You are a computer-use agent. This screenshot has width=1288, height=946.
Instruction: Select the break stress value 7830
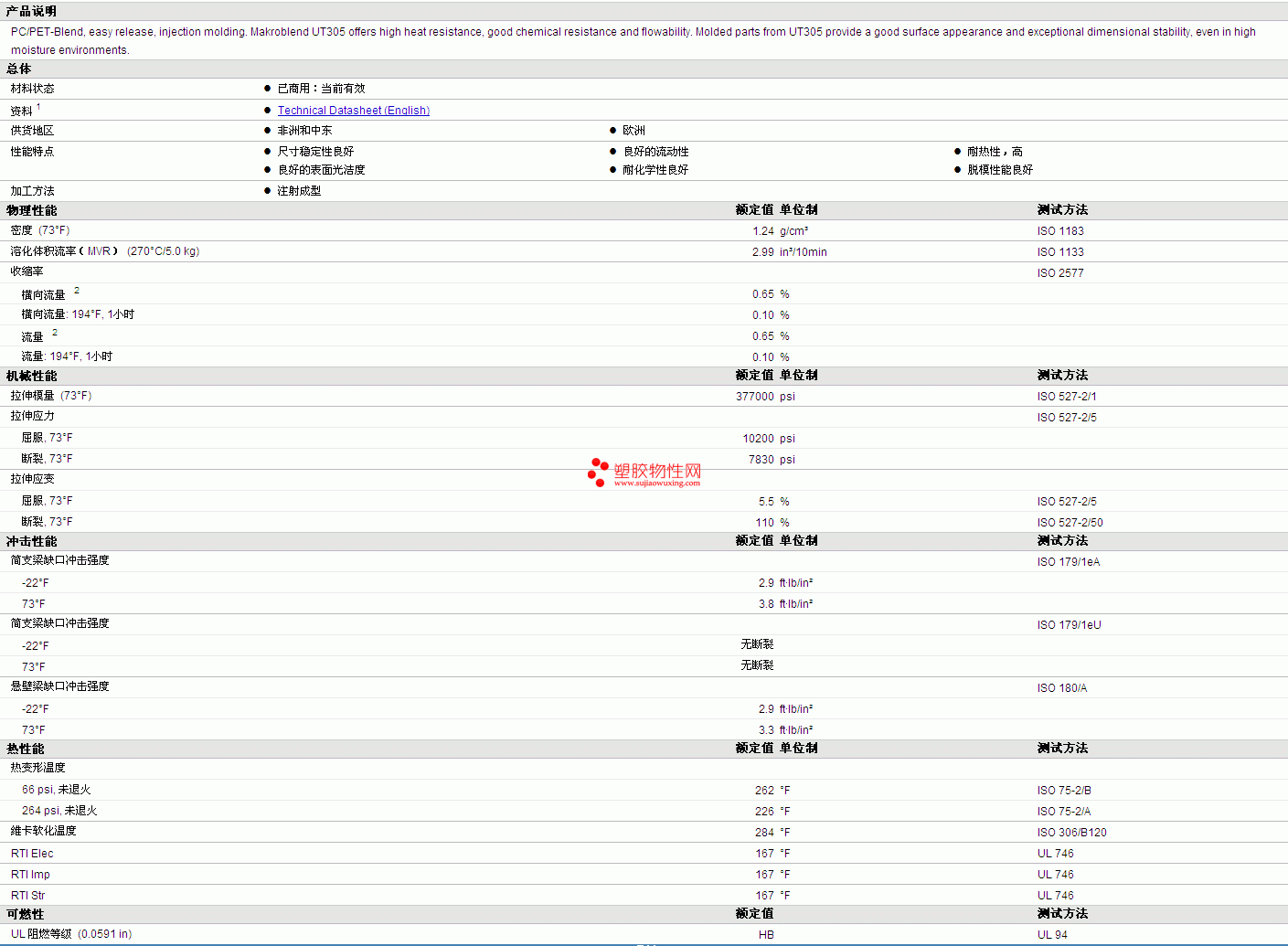761,460
